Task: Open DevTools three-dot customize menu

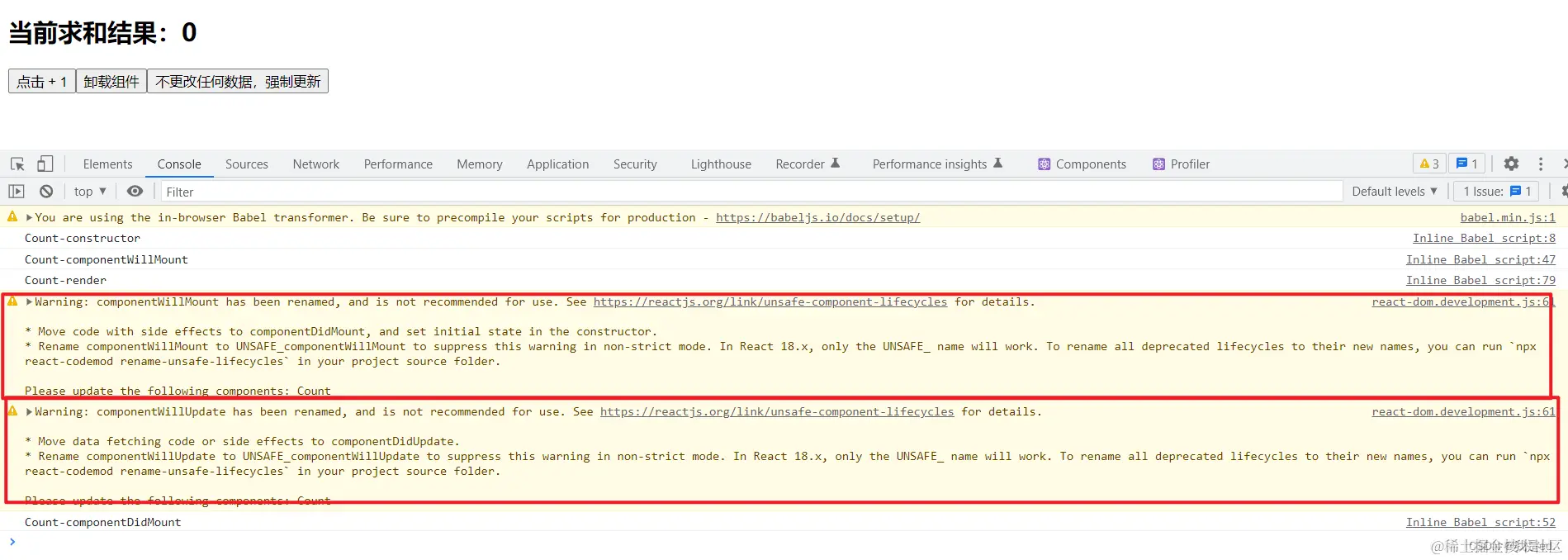Action: [1540, 164]
